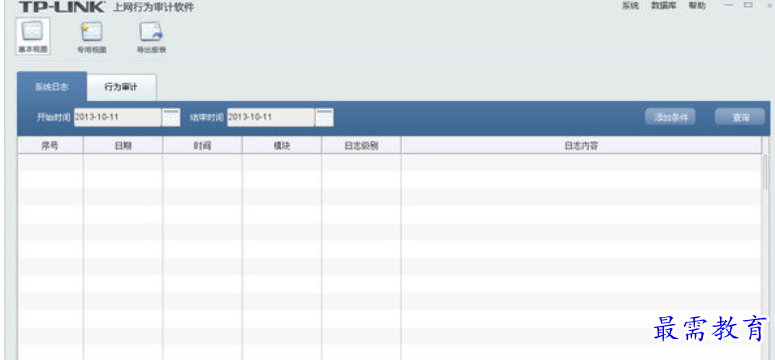Sort by the 日志级别 column header

(x=361, y=145)
